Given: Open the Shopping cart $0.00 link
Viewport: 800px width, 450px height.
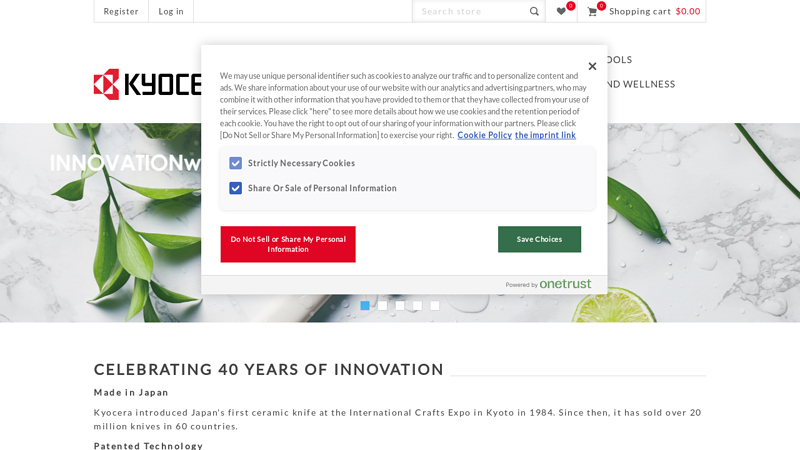Looking at the screenshot, I should pyautogui.click(x=654, y=11).
